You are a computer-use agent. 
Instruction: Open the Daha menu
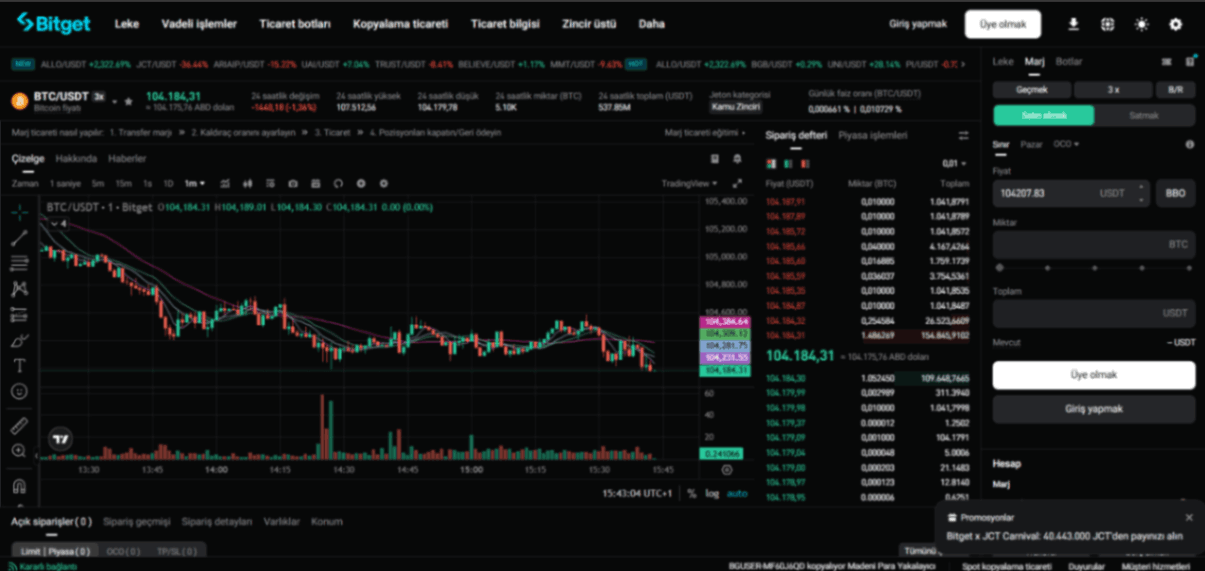pyautogui.click(x=651, y=24)
